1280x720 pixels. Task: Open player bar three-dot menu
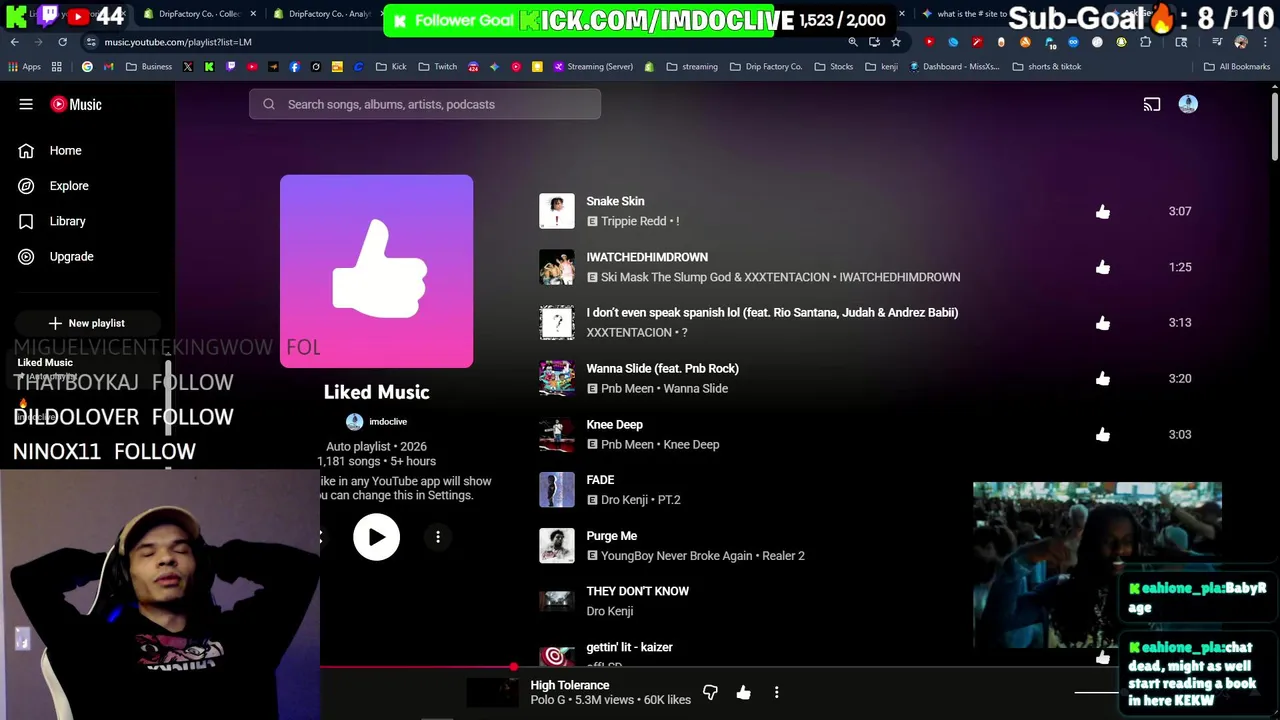(x=776, y=692)
